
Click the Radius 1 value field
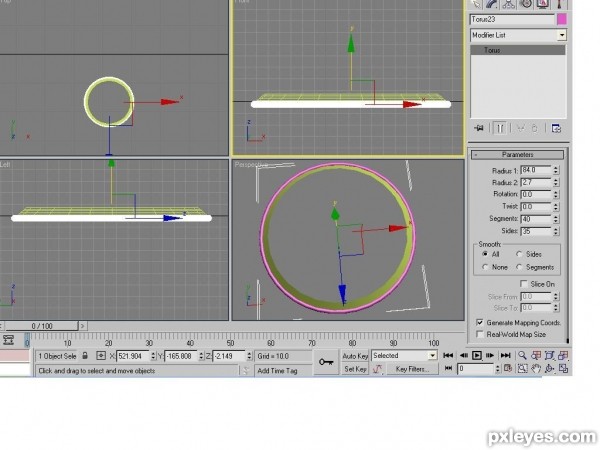point(536,170)
